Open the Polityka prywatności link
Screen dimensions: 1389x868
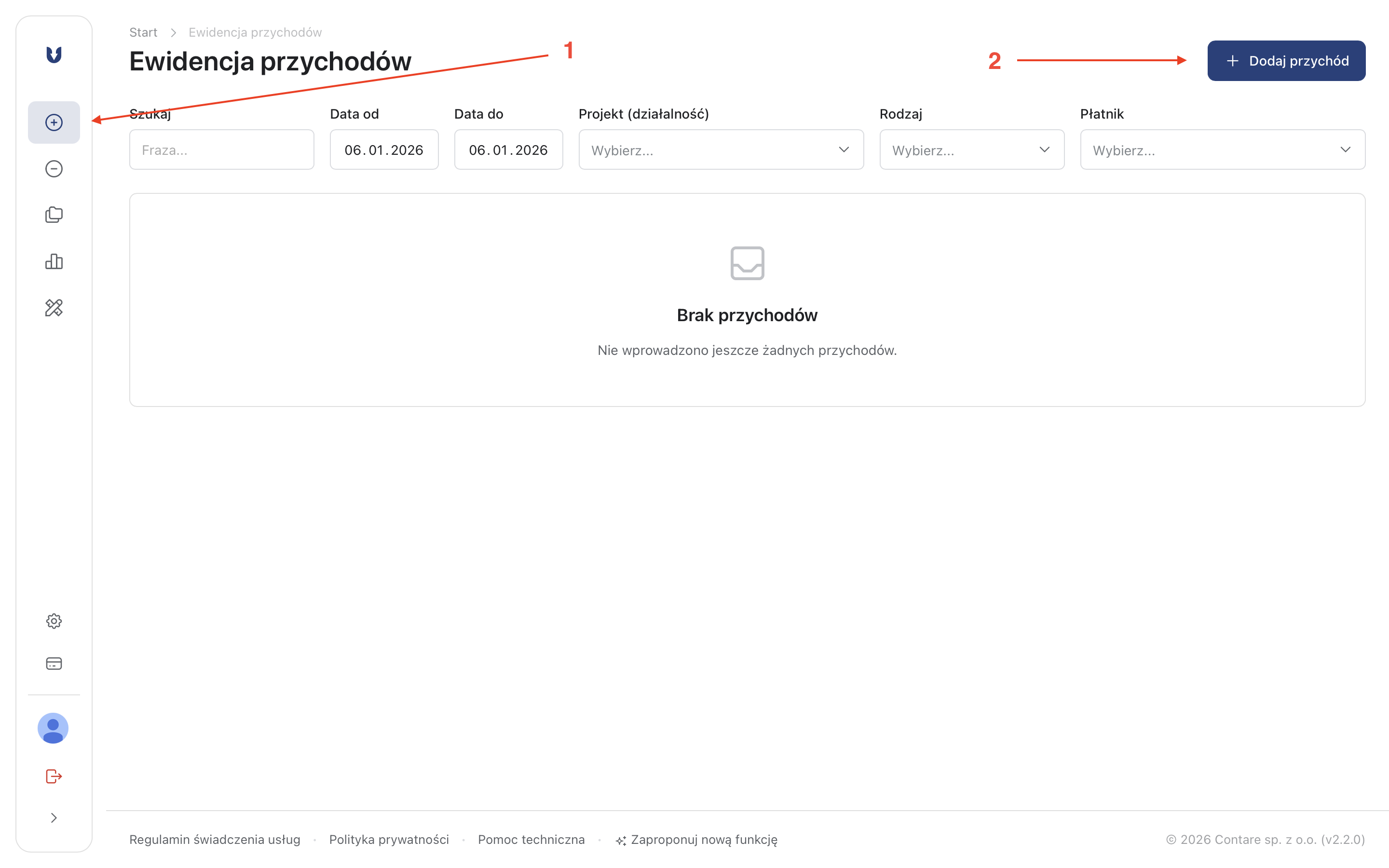(x=389, y=839)
